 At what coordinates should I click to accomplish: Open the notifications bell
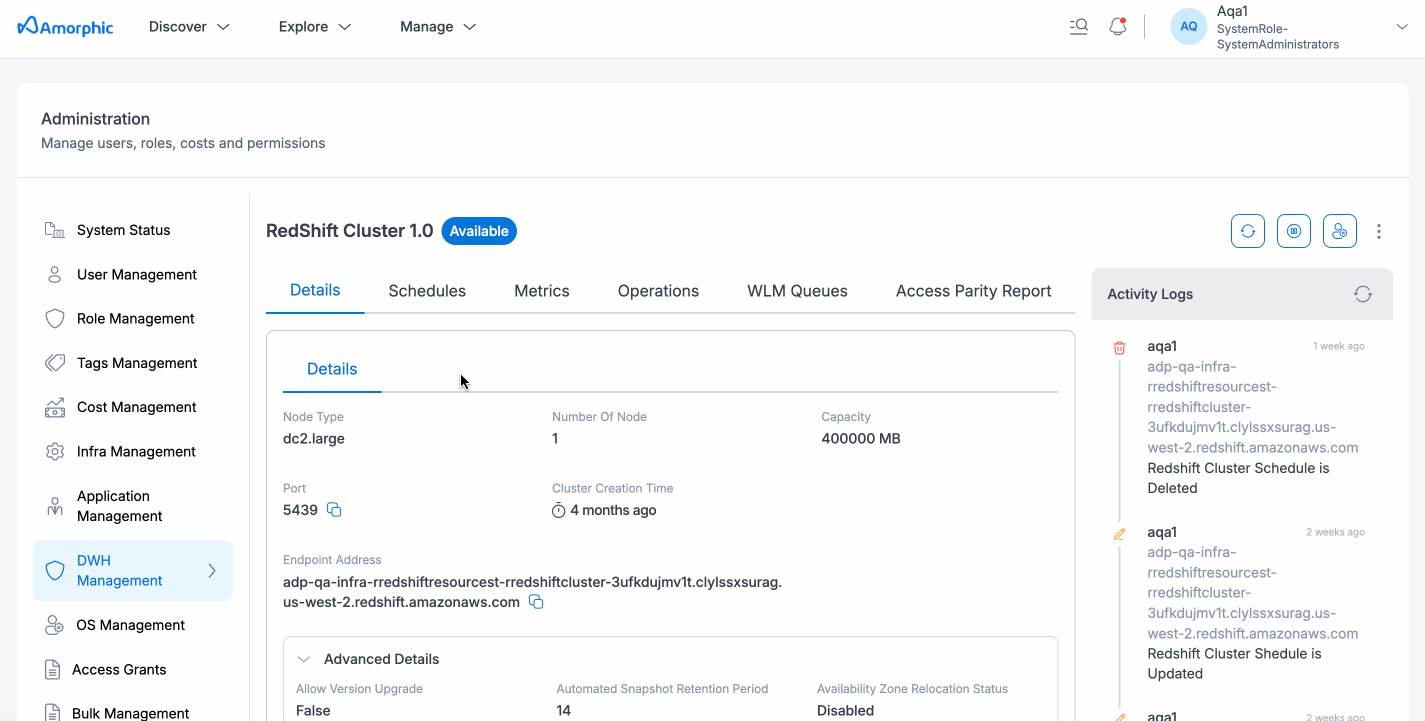(1118, 27)
